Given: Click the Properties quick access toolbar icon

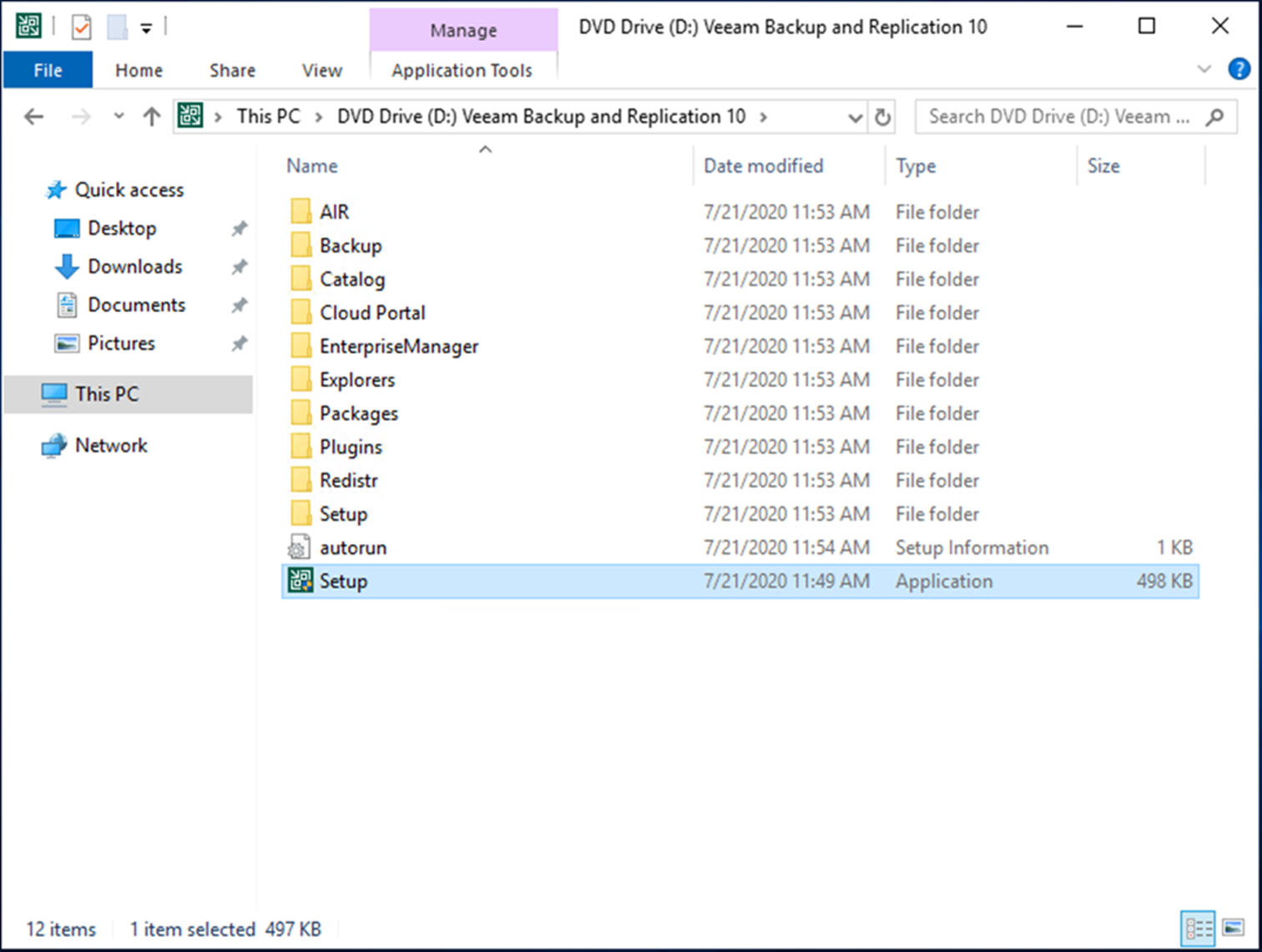Looking at the screenshot, I should 81,28.
